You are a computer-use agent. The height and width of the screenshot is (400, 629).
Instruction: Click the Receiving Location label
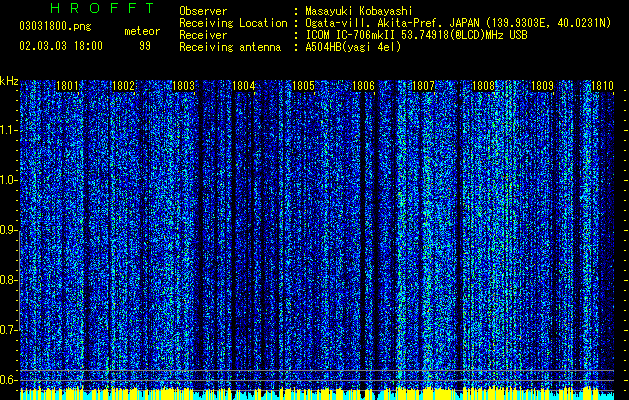click(233, 23)
